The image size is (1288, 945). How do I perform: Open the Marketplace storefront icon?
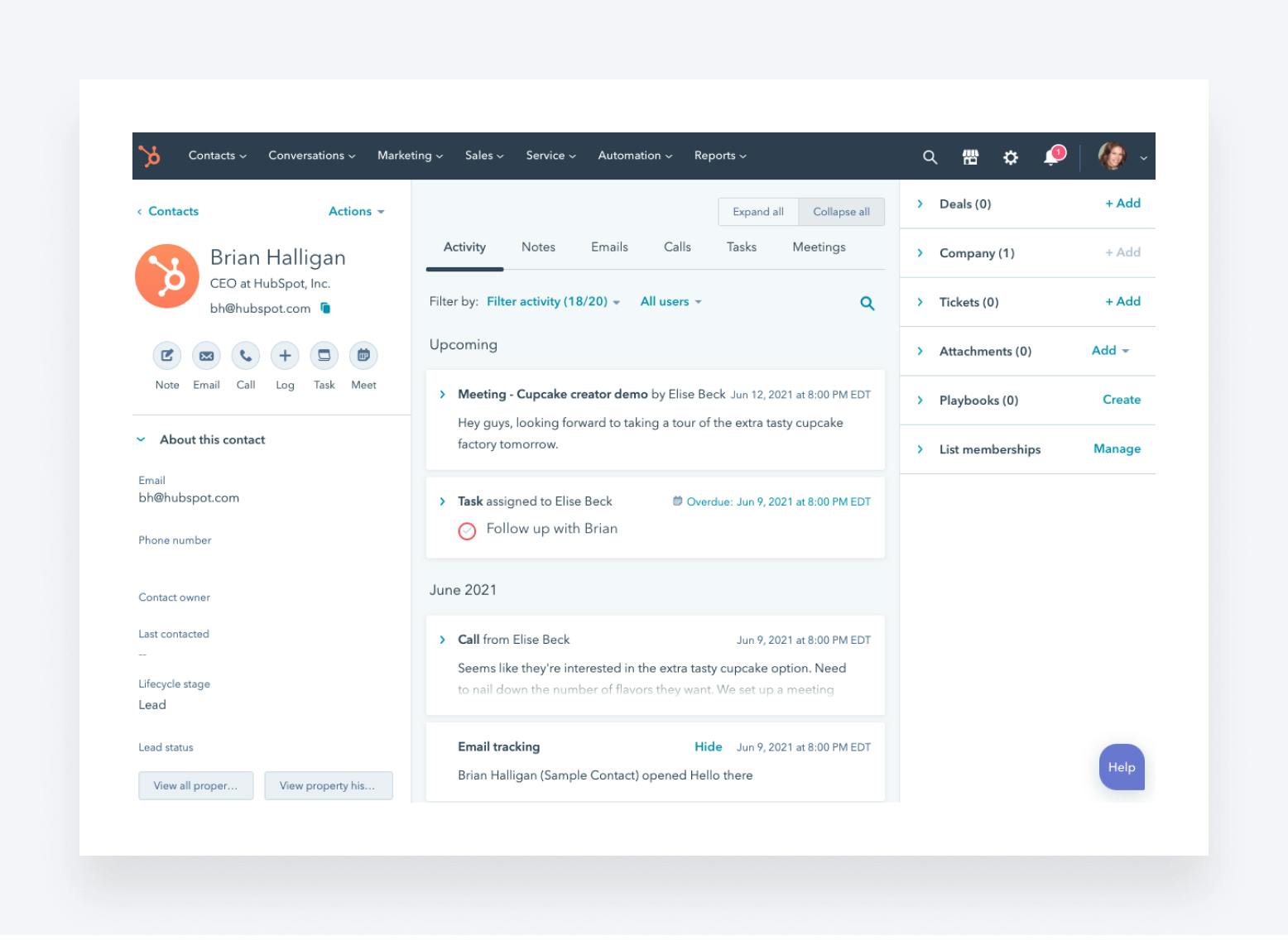(970, 156)
